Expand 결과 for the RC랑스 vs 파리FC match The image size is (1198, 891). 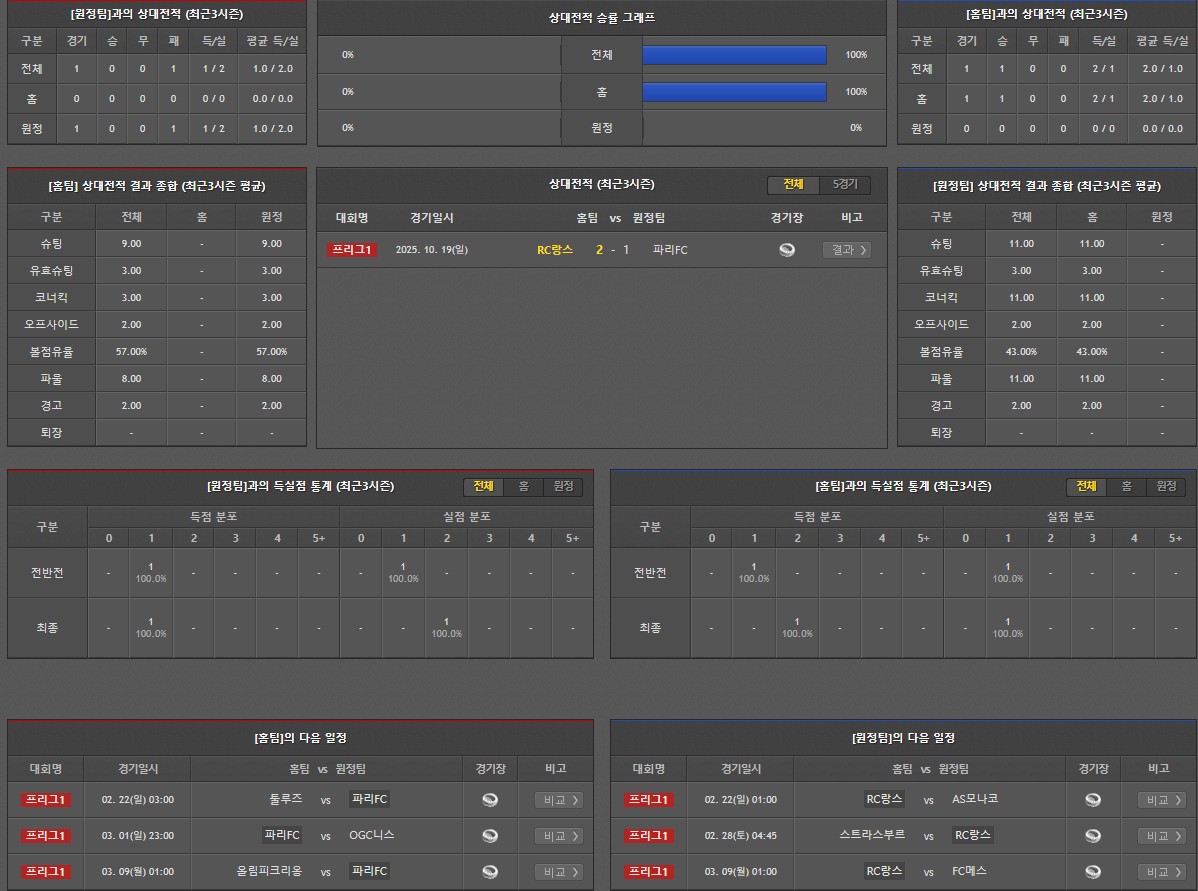(846, 250)
